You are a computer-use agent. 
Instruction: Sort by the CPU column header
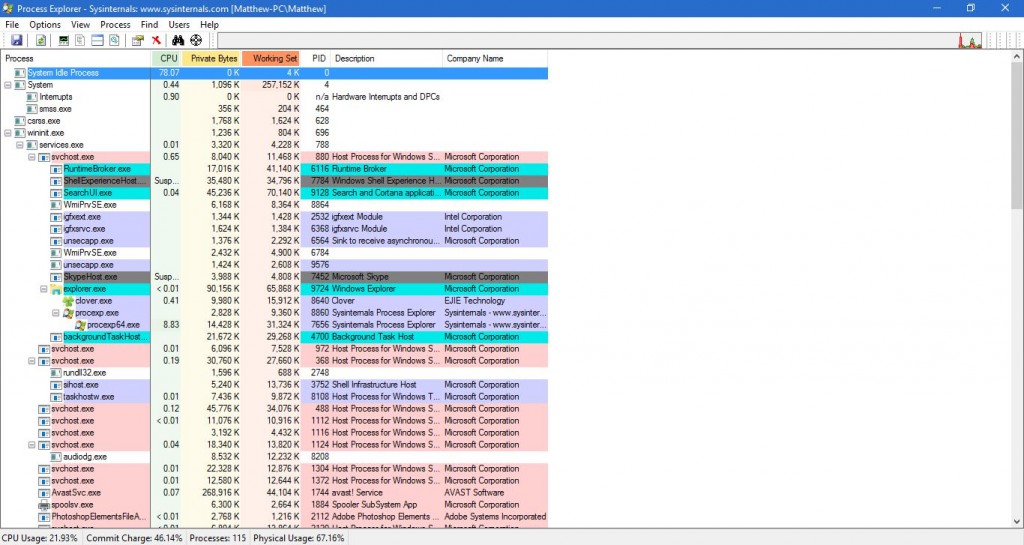(167, 58)
